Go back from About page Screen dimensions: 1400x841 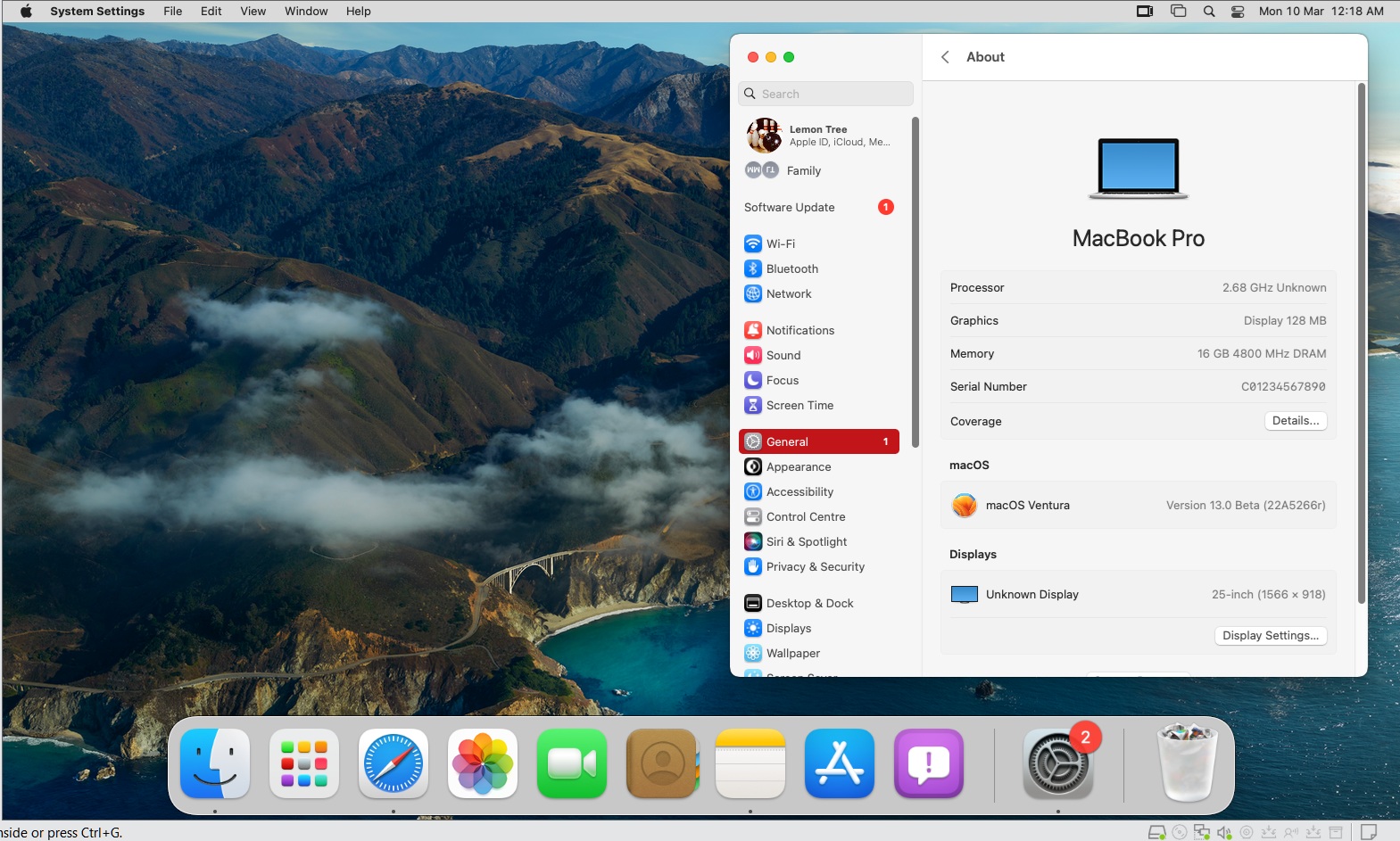945,57
